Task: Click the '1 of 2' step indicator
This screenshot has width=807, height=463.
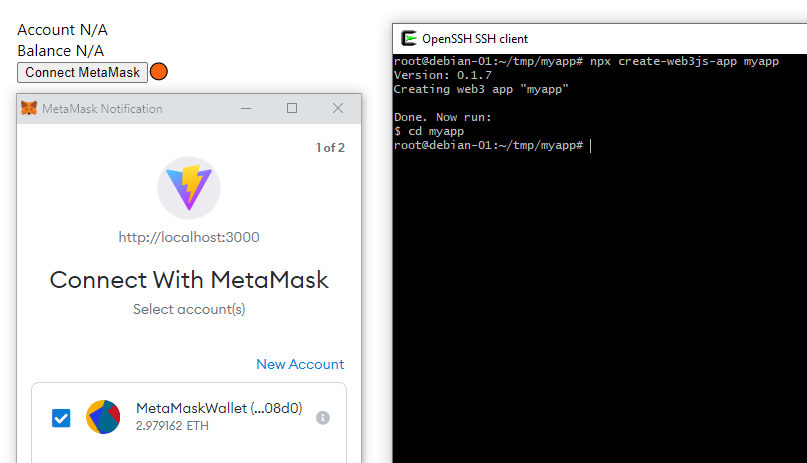Action: pos(330,148)
